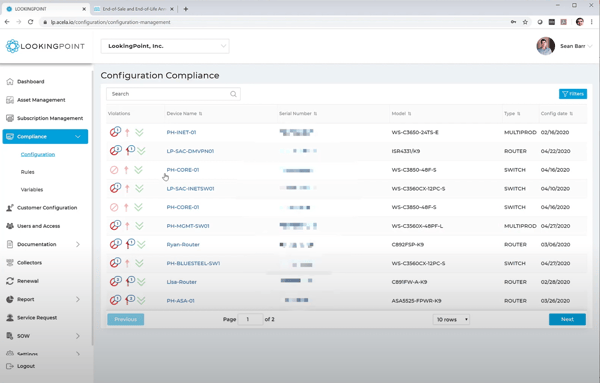Click Sean Barr's profile avatar
This screenshot has height=383, width=600.
pyautogui.click(x=545, y=46)
